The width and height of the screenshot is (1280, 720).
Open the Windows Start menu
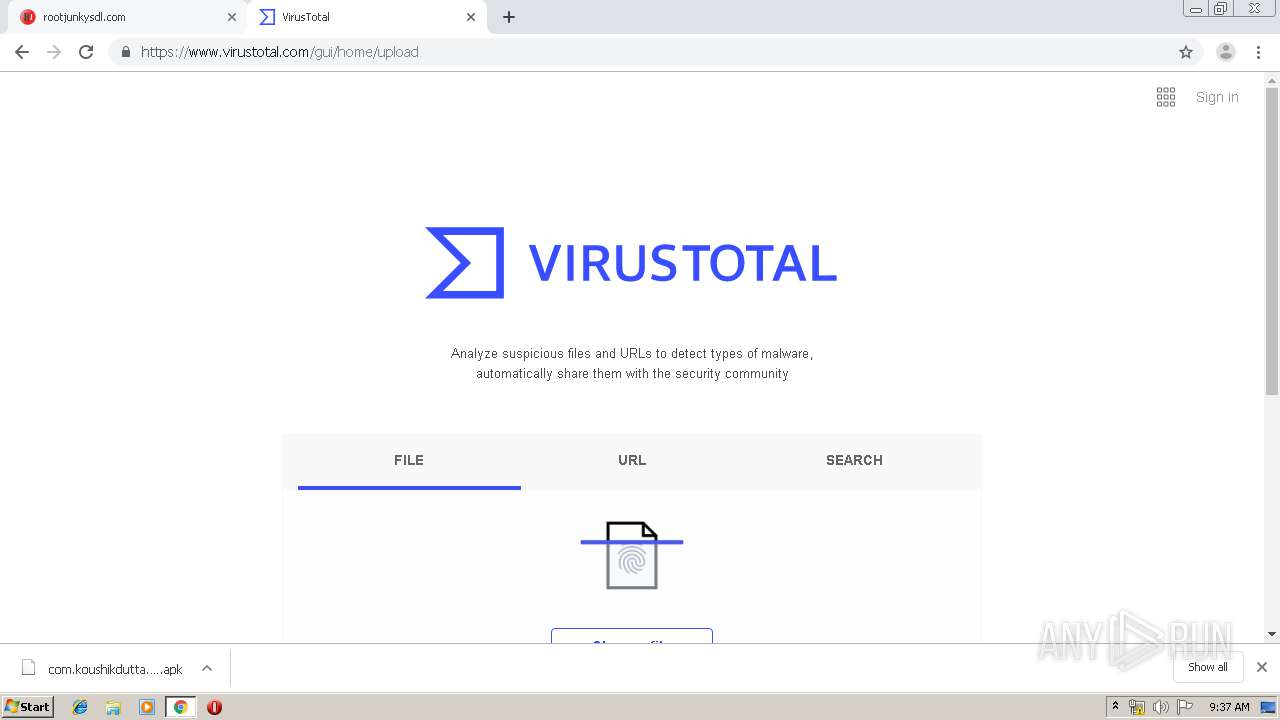point(28,706)
